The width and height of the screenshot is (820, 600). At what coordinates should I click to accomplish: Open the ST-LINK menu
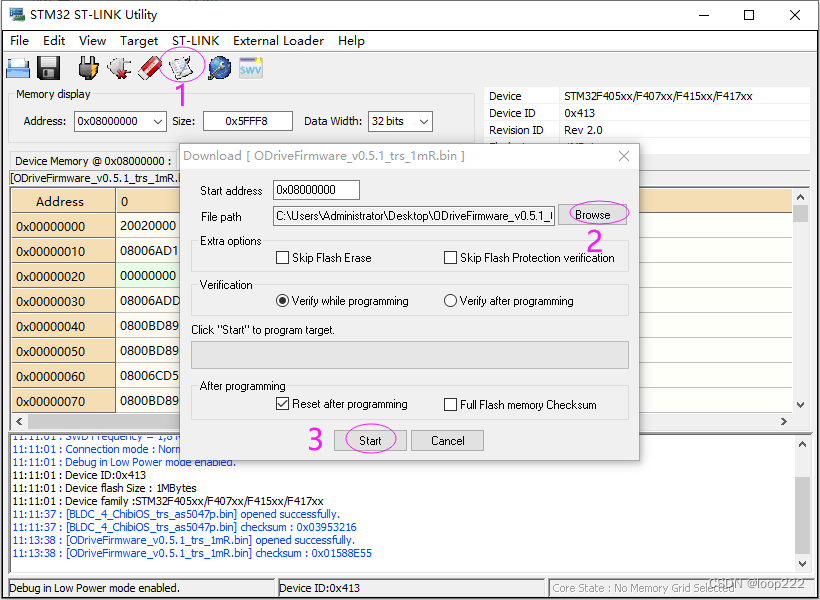pyautogui.click(x=196, y=41)
